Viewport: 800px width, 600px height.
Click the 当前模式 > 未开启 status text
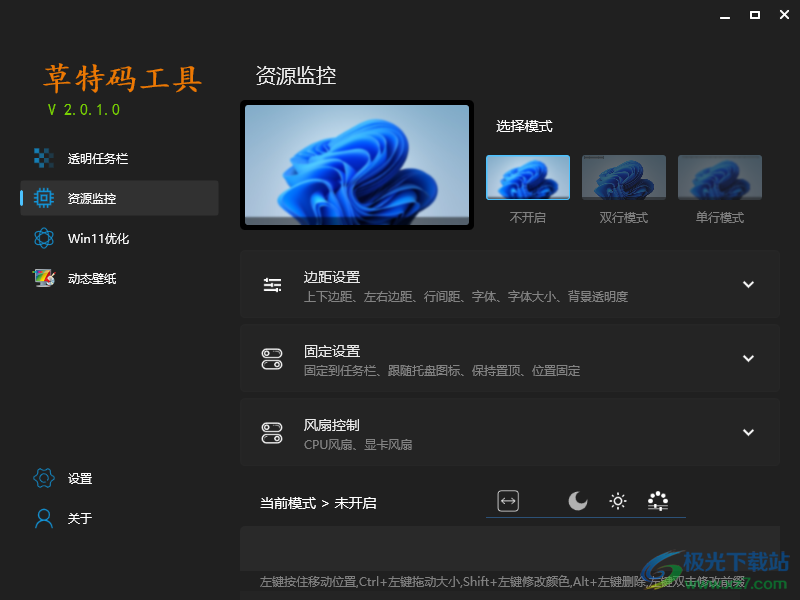pyautogui.click(x=318, y=504)
